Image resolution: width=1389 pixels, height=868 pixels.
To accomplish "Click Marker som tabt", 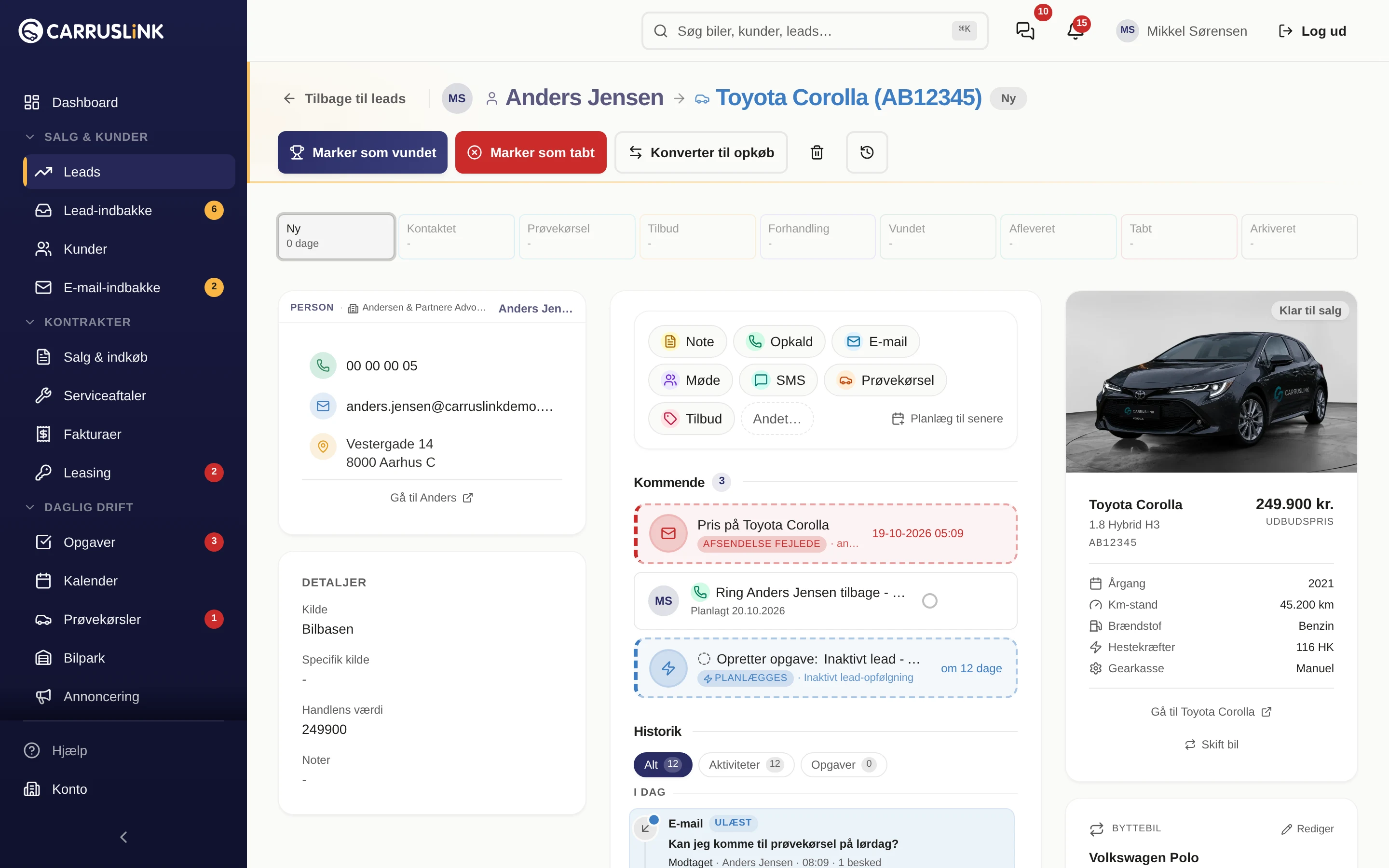I will tap(531, 152).
